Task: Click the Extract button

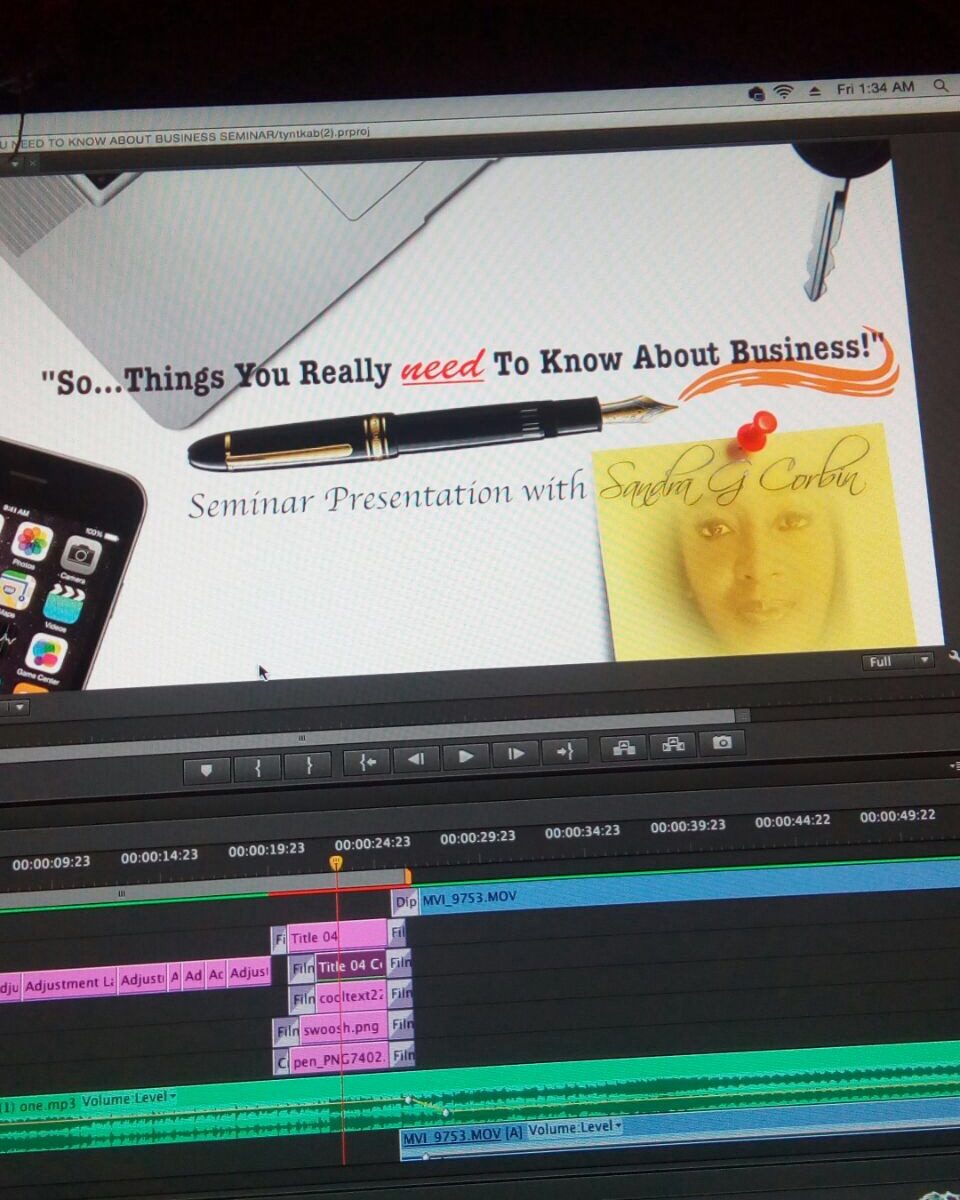Action: 673,745
